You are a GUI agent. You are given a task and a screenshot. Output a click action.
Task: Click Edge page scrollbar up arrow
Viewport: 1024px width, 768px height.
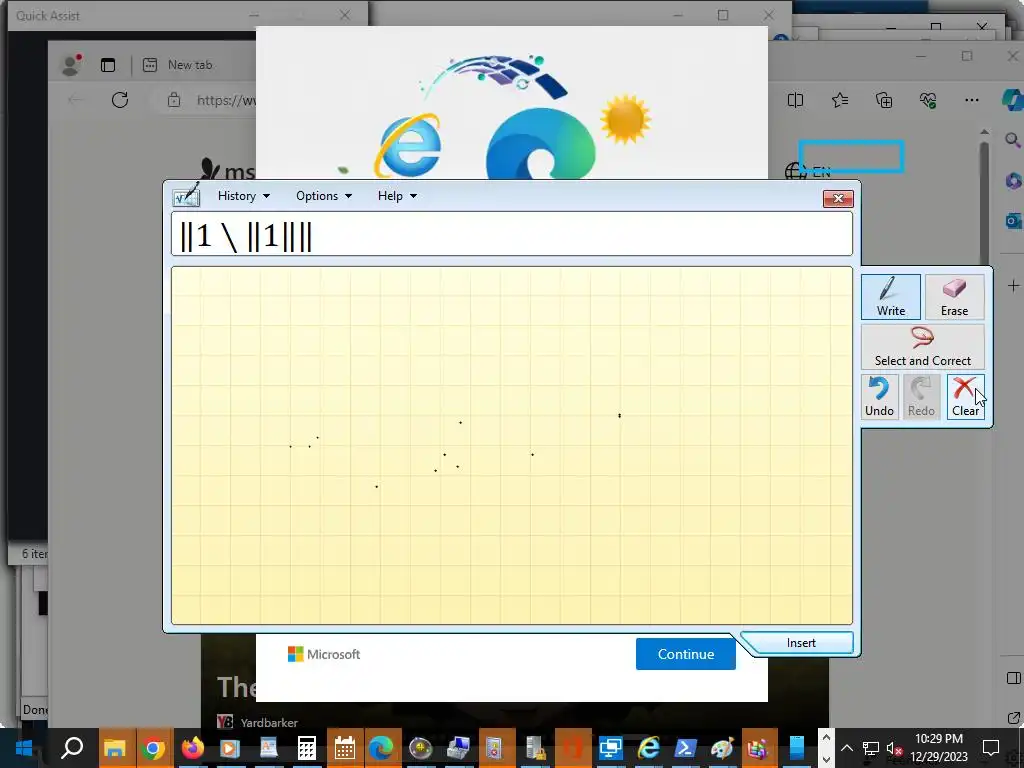[984, 133]
